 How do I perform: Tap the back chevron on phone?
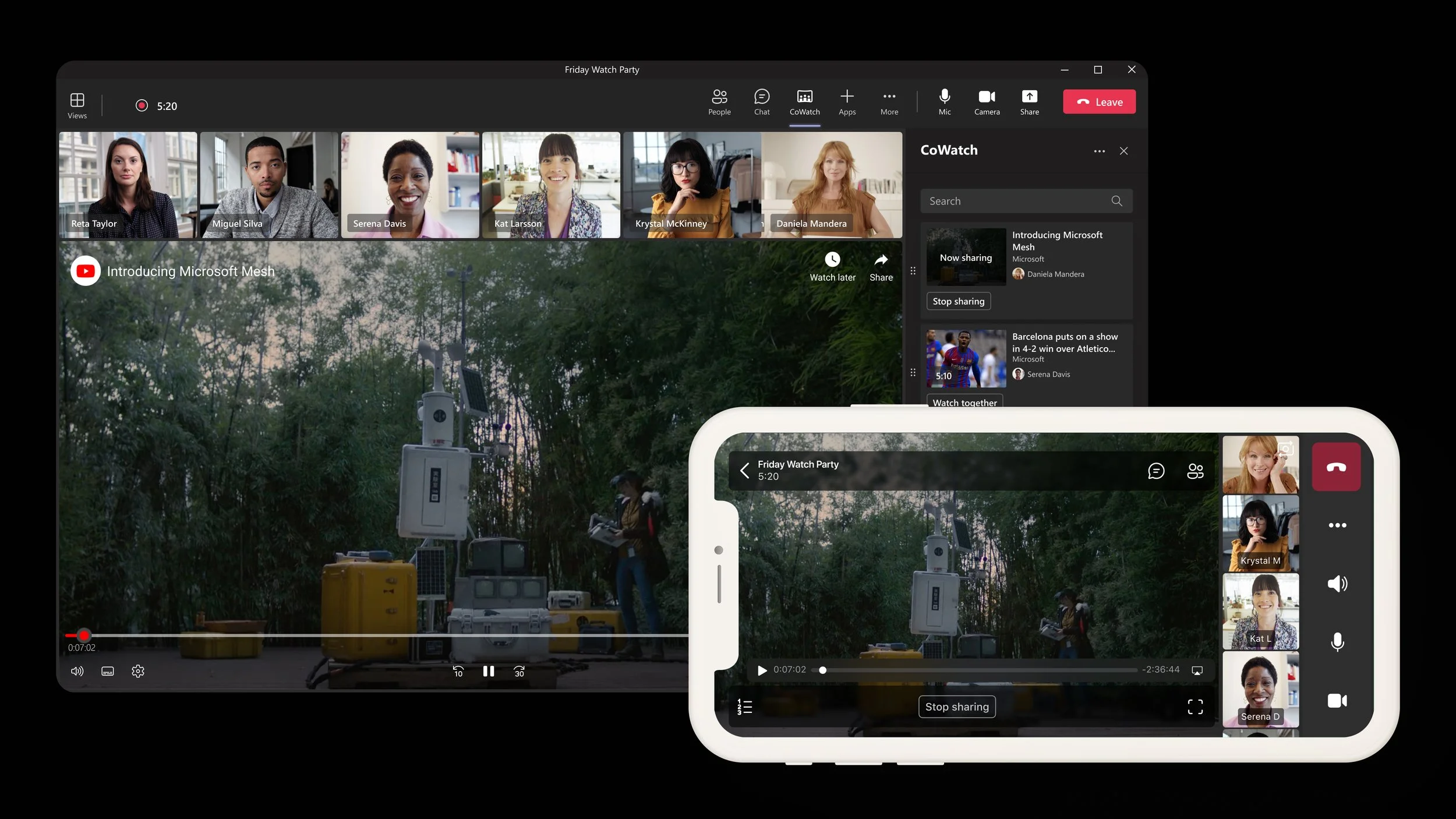[744, 470]
